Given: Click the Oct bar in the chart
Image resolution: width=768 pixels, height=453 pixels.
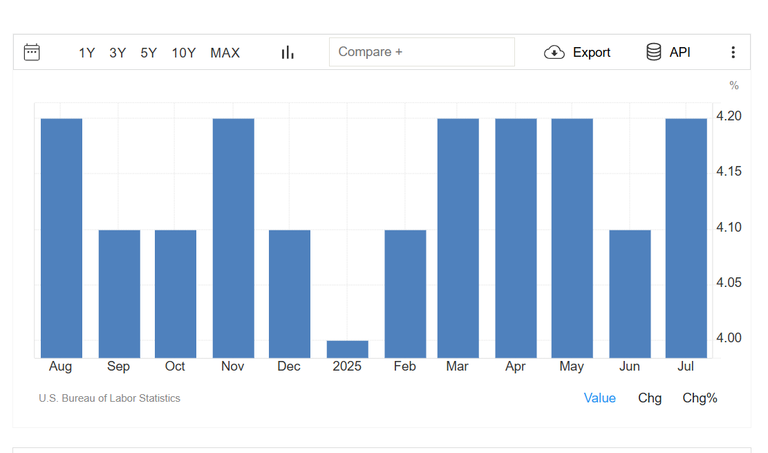Looking at the screenshot, I should [x=175, y=294].
